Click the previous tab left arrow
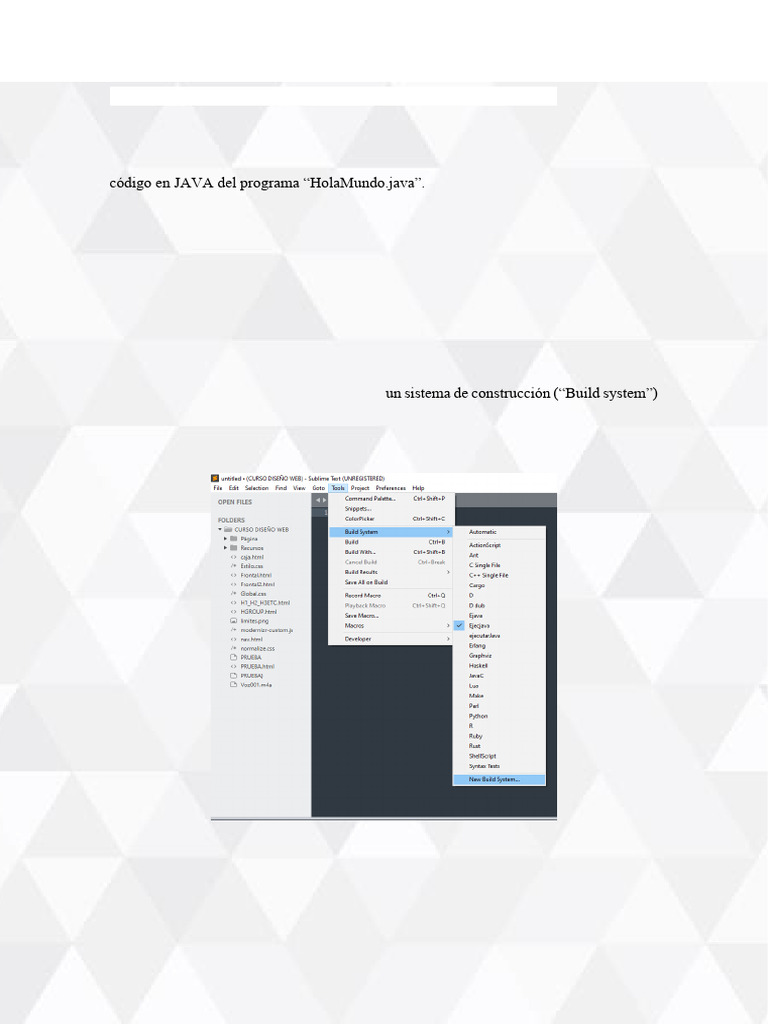 [317, 500]
